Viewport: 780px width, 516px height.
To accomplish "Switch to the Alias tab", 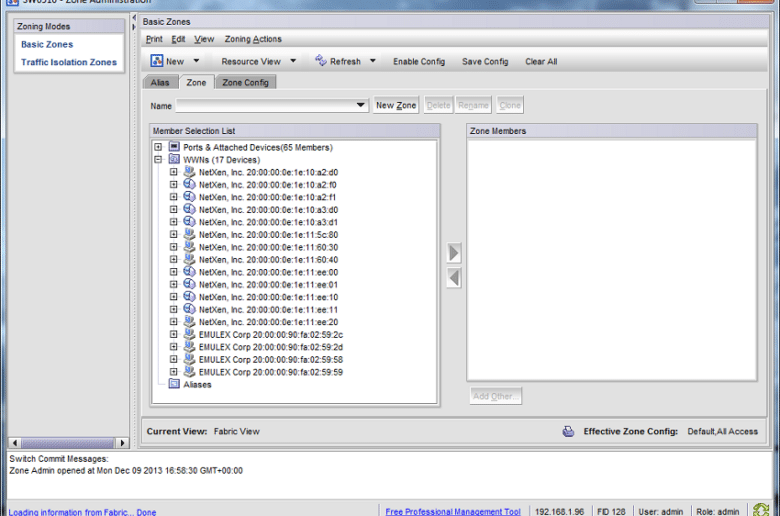I will (160, 83).
